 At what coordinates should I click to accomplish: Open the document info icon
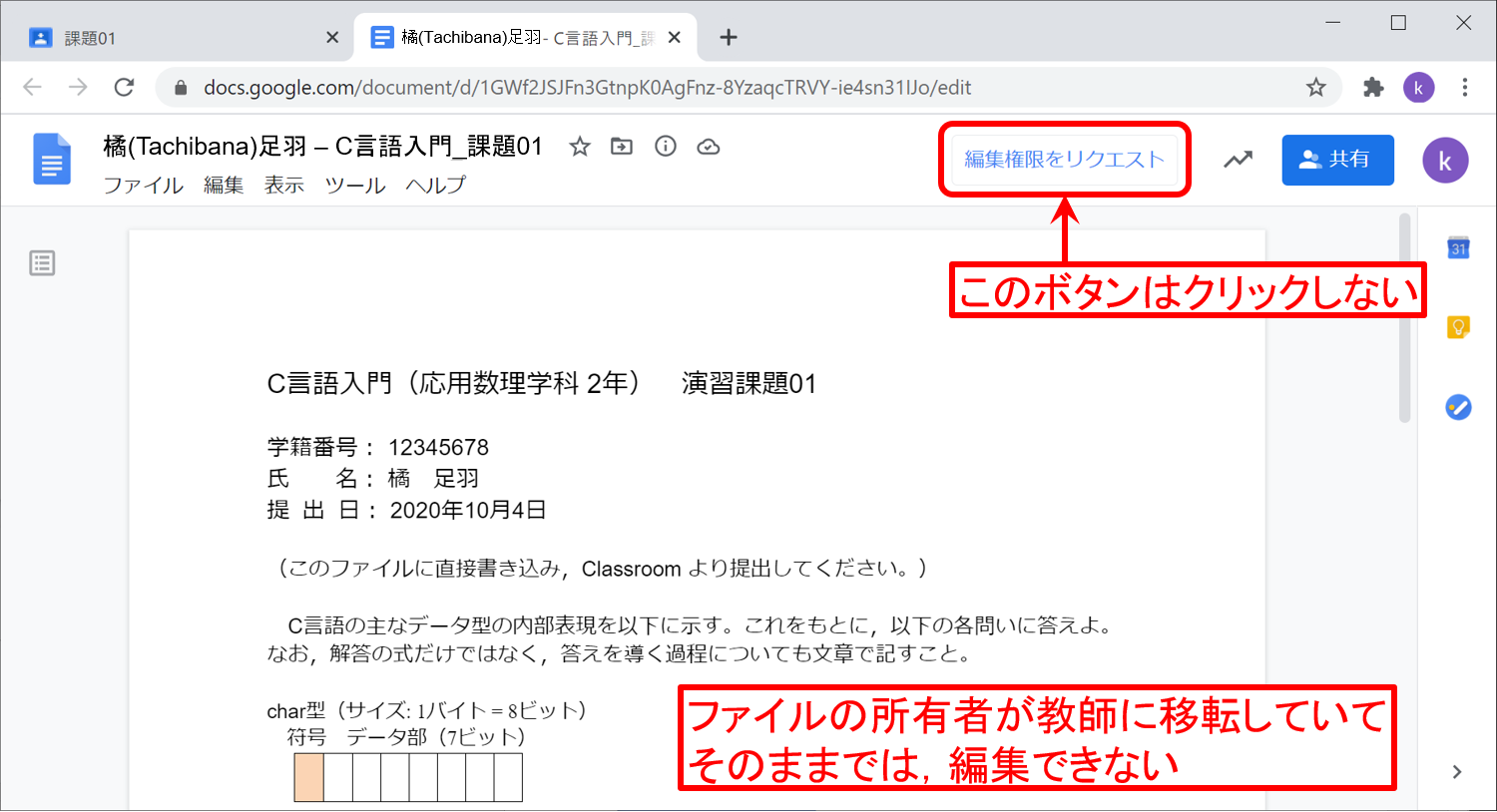(666, 147)
